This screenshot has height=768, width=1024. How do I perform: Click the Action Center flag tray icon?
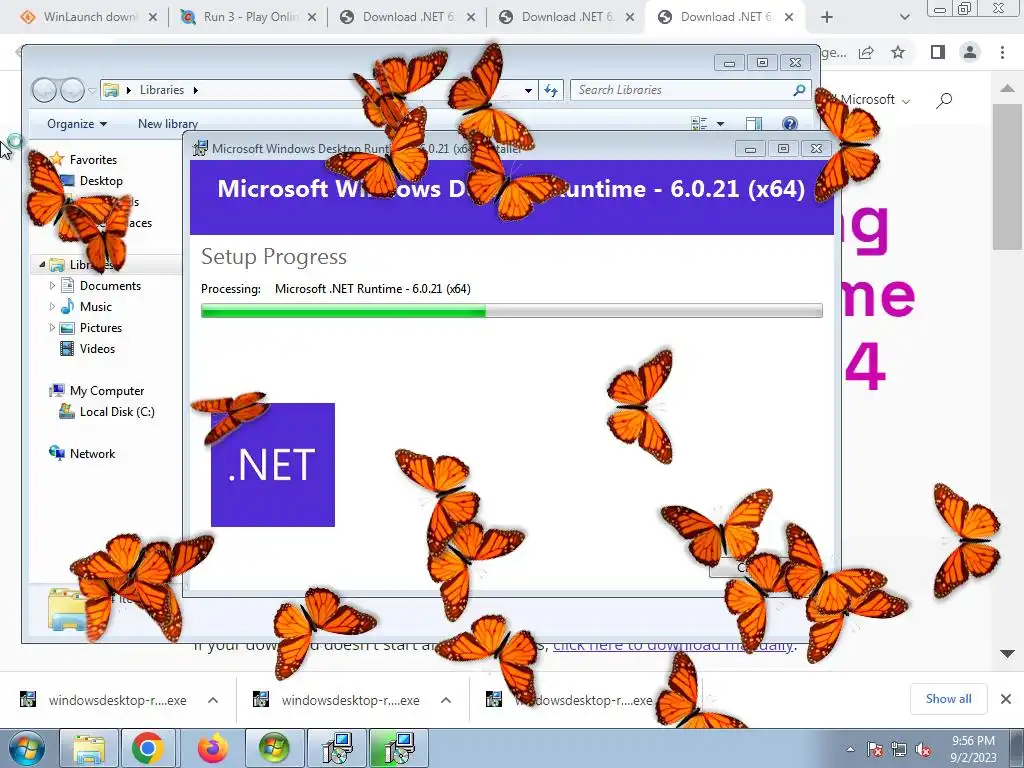[x=875, y=749]
